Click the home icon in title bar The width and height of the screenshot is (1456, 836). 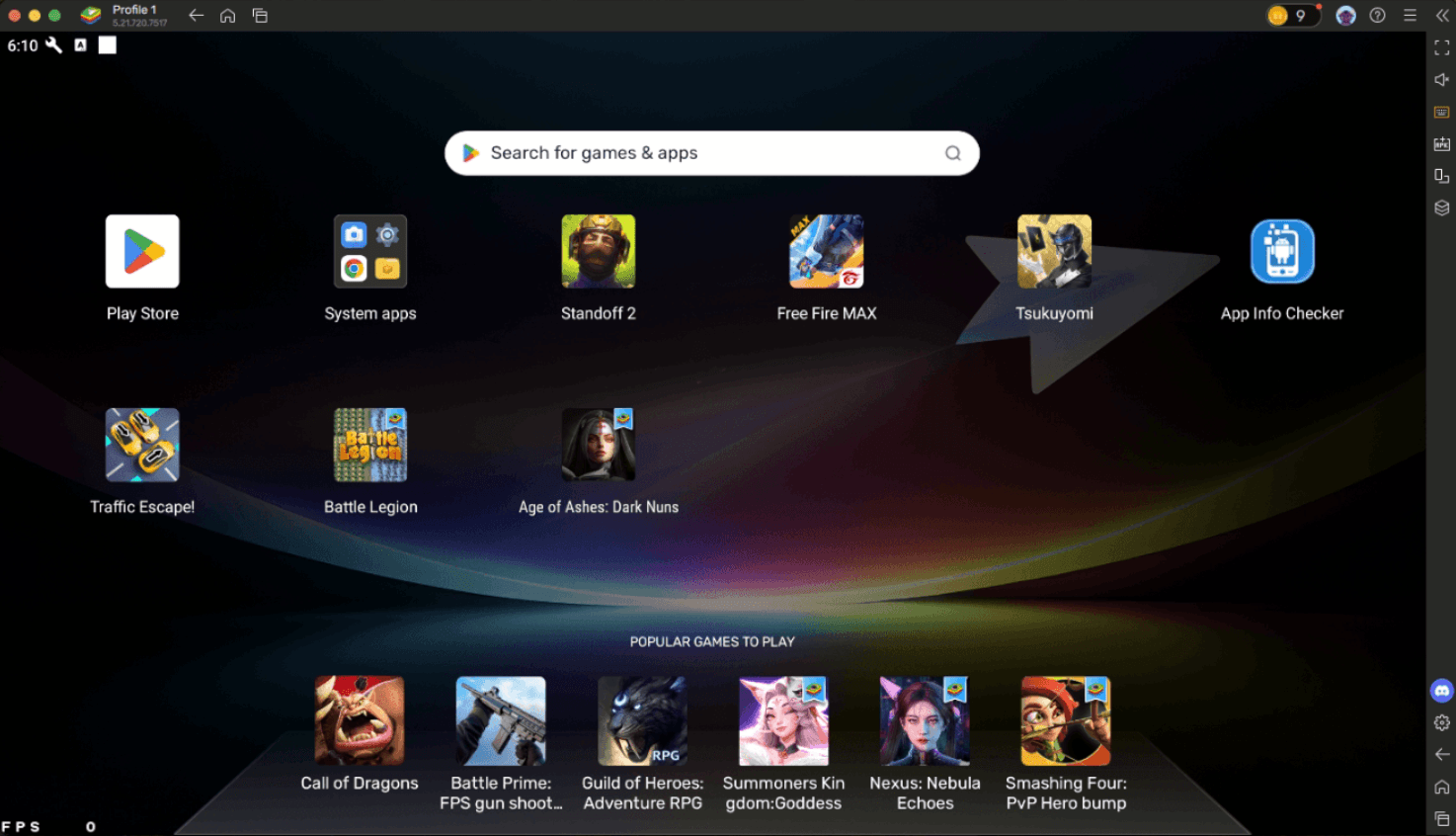227,15
